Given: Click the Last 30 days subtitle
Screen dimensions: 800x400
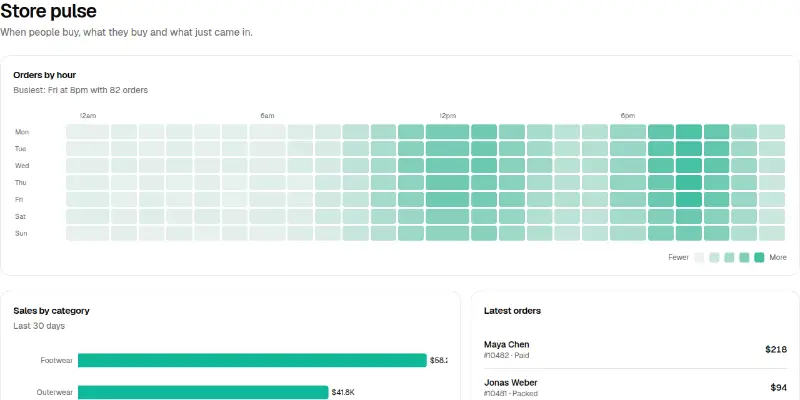Looking at the screenshot, I should coord(39,326).
